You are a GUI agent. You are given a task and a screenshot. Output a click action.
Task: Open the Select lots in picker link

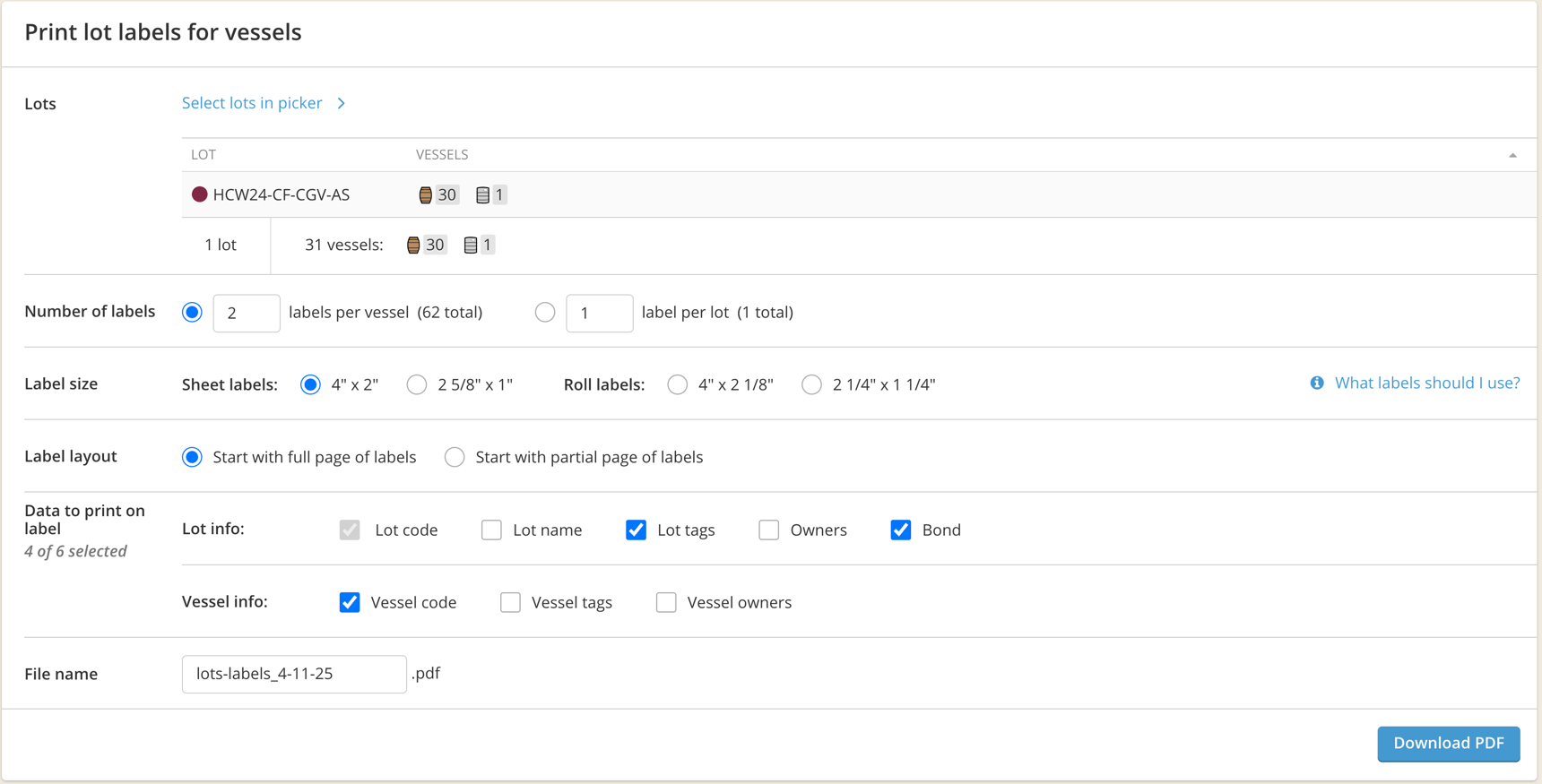[252, 103]
